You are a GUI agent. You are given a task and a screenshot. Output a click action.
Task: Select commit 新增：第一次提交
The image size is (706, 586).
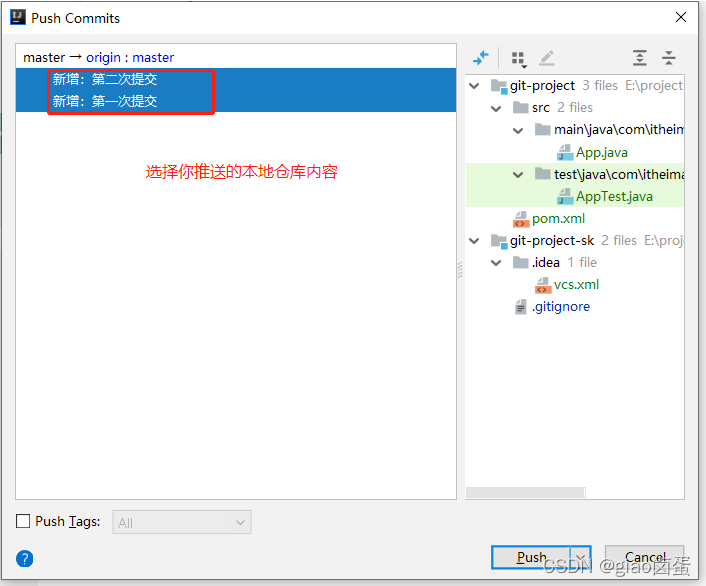point(236,101)
